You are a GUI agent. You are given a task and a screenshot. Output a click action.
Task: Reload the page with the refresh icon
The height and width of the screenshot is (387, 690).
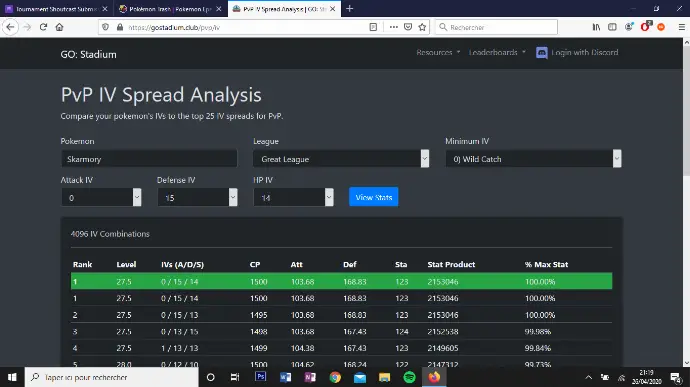coord(43,27)
